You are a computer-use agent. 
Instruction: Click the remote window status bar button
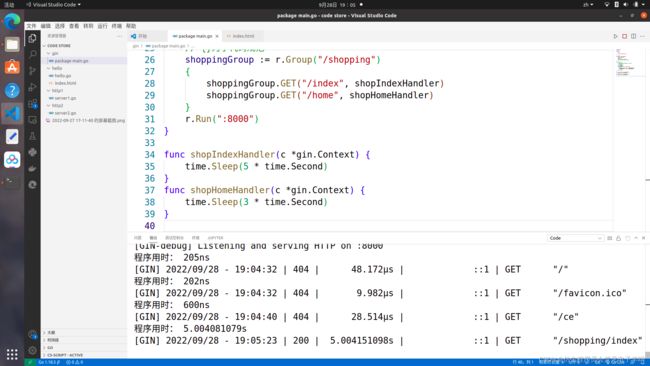[30, 362]
